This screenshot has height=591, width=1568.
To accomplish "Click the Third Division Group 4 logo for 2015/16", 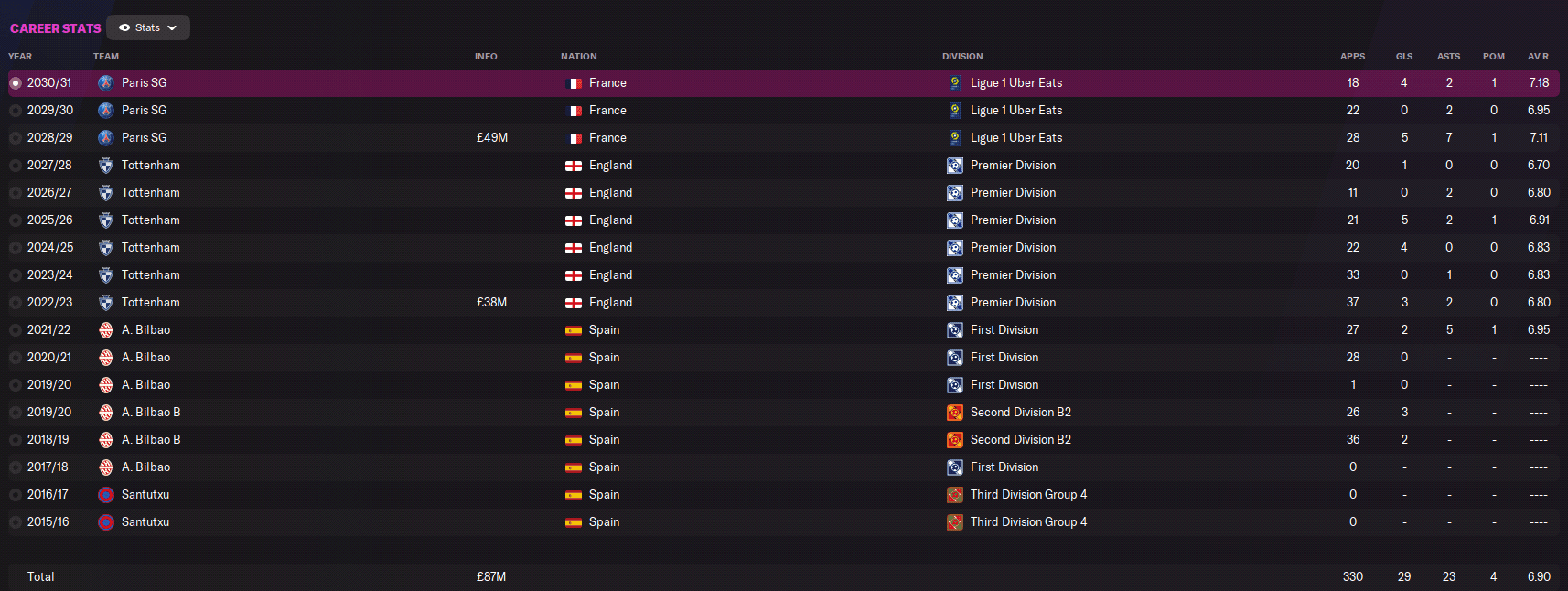I will click(955, 522).
